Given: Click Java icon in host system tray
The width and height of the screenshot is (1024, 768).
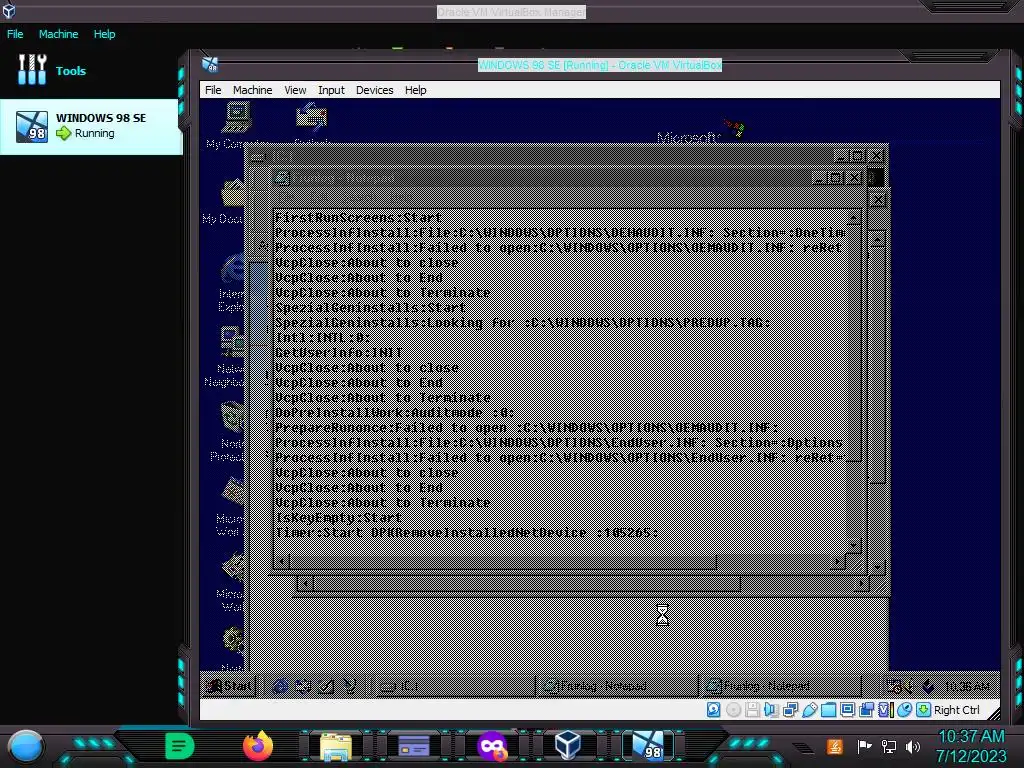Looking at the screenshot, I should 835,746.
